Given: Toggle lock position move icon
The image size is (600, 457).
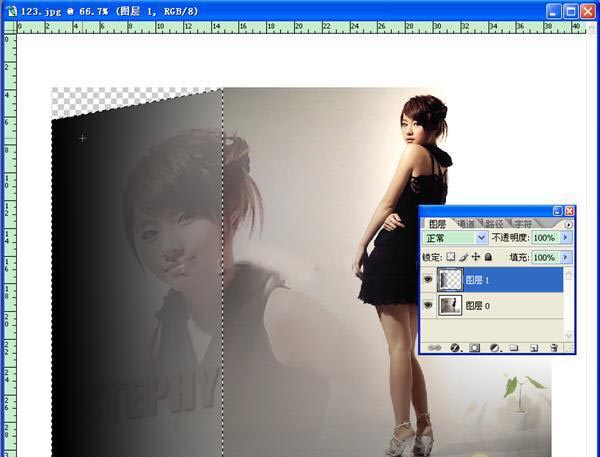Looking at the screenshot, I should click(x=476, y=257).
